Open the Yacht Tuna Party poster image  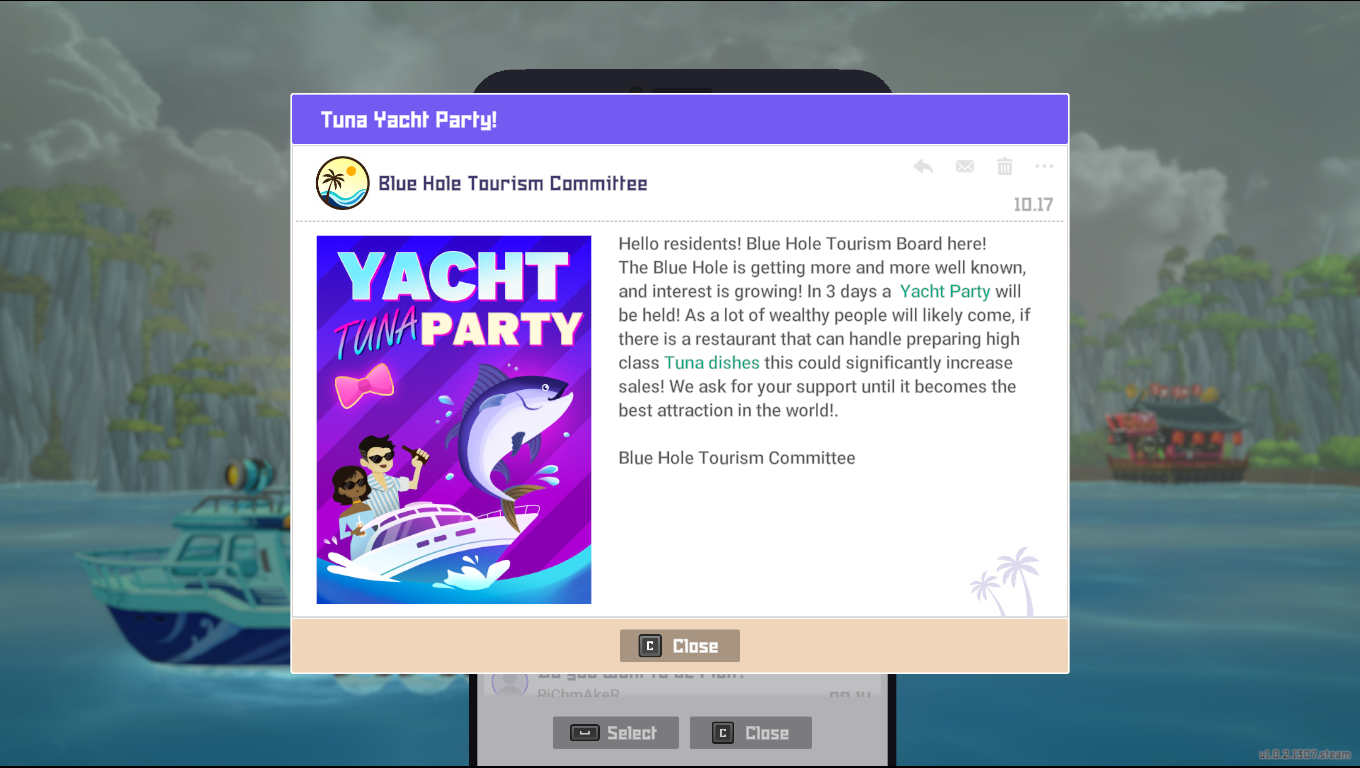tap(454, 420)
